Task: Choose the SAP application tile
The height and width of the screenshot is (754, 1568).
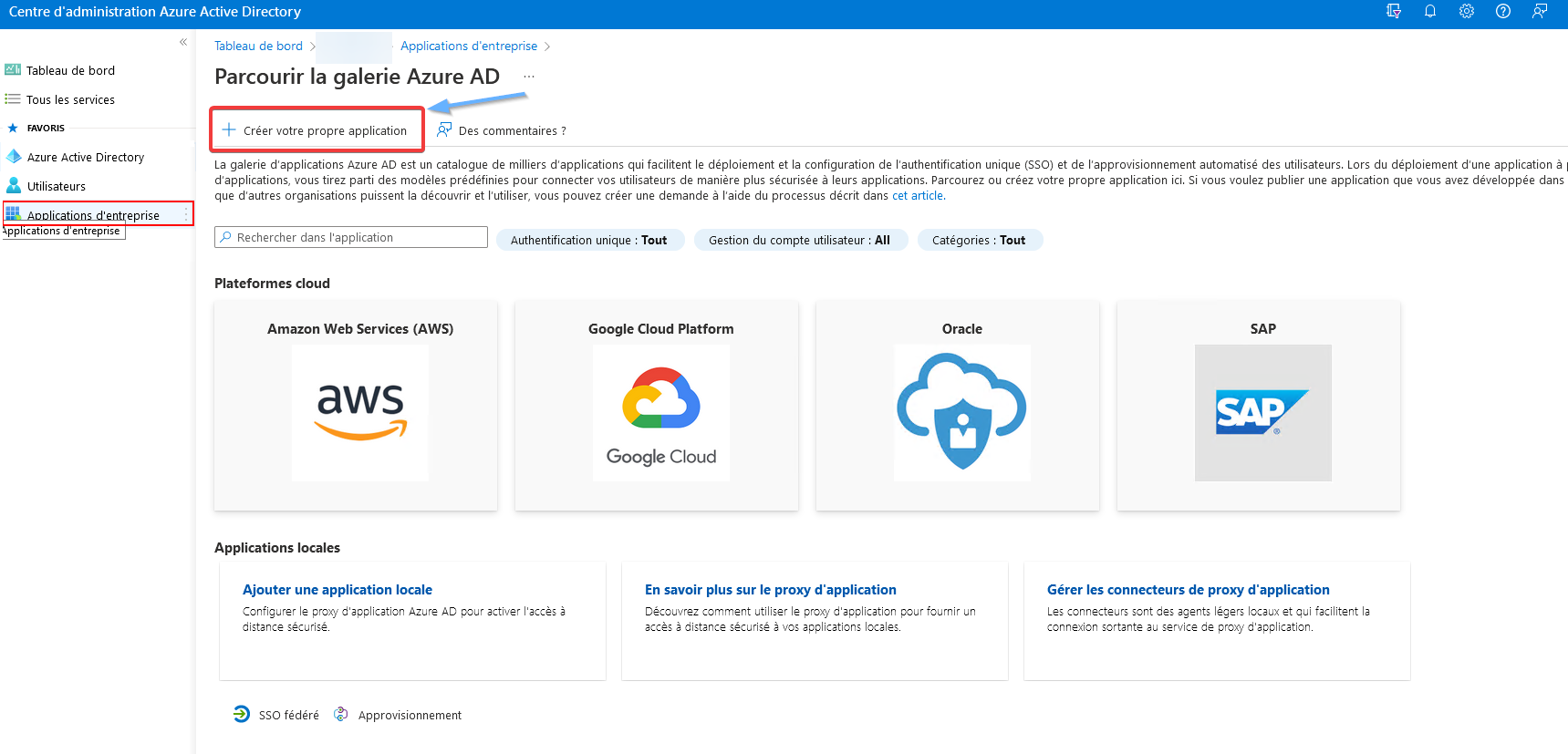Action: tap(1259, 406)
